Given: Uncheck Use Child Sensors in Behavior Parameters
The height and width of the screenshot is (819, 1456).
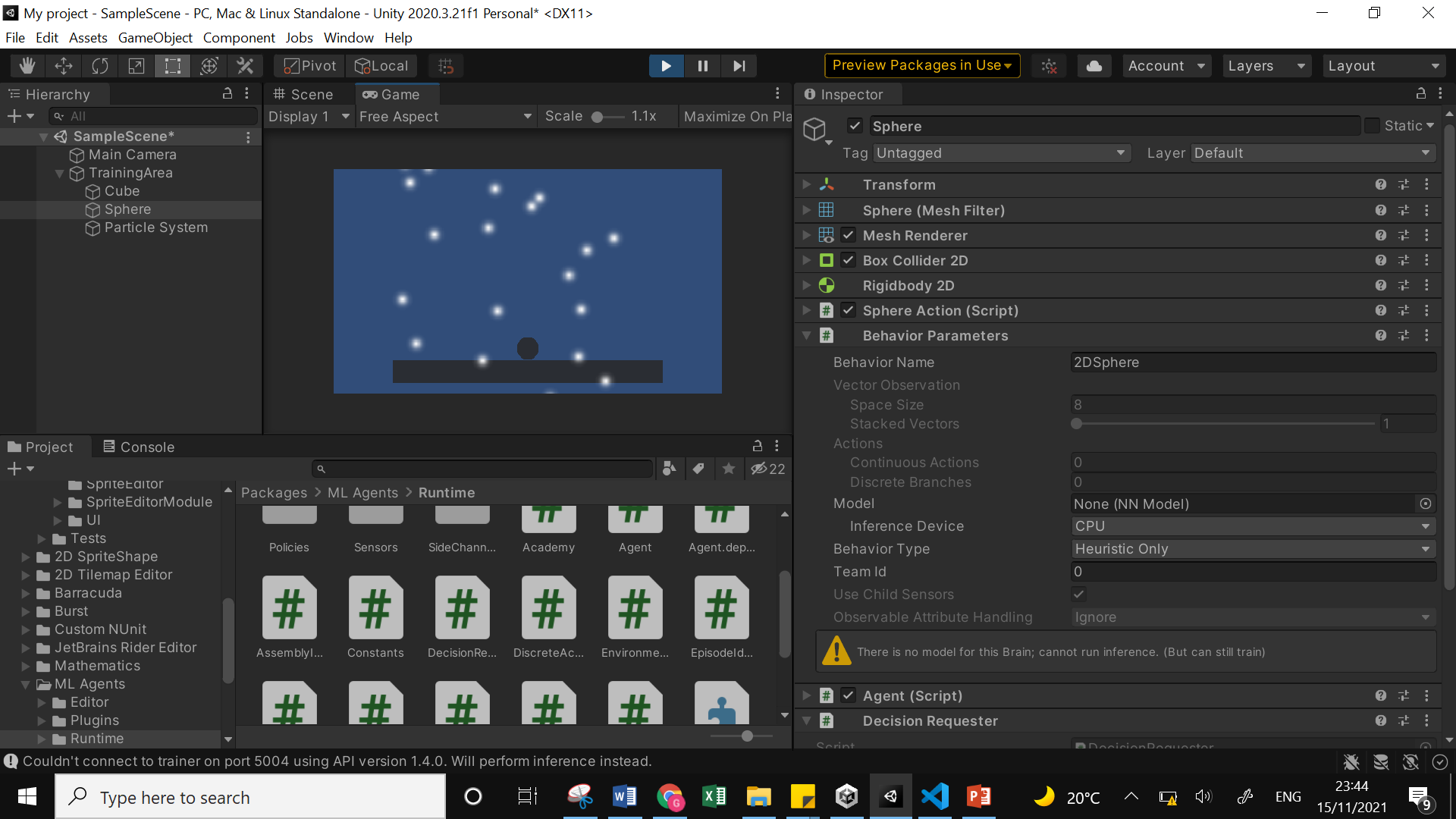Looking at the screenshot, I should pos(1078,594).
